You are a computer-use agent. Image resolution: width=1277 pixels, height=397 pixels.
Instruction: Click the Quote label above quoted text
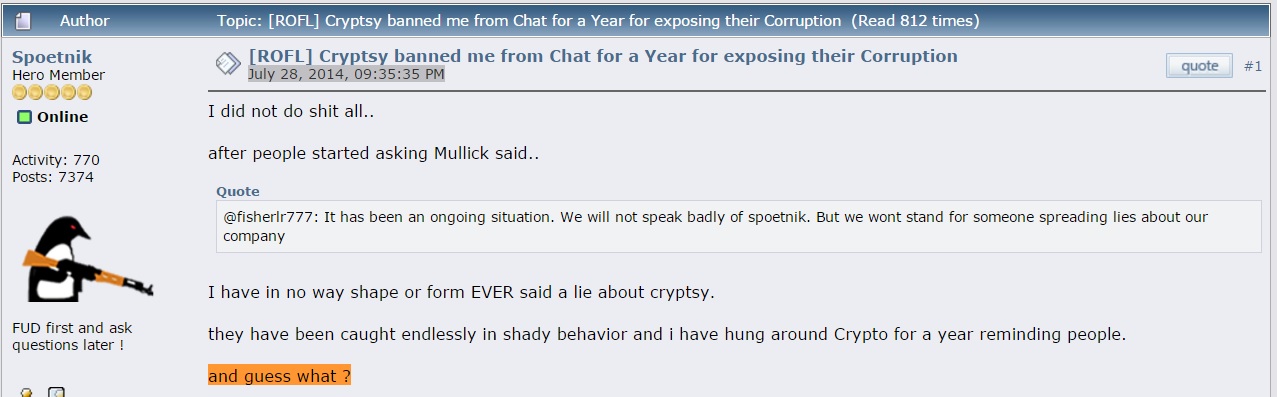coord(238,191)
